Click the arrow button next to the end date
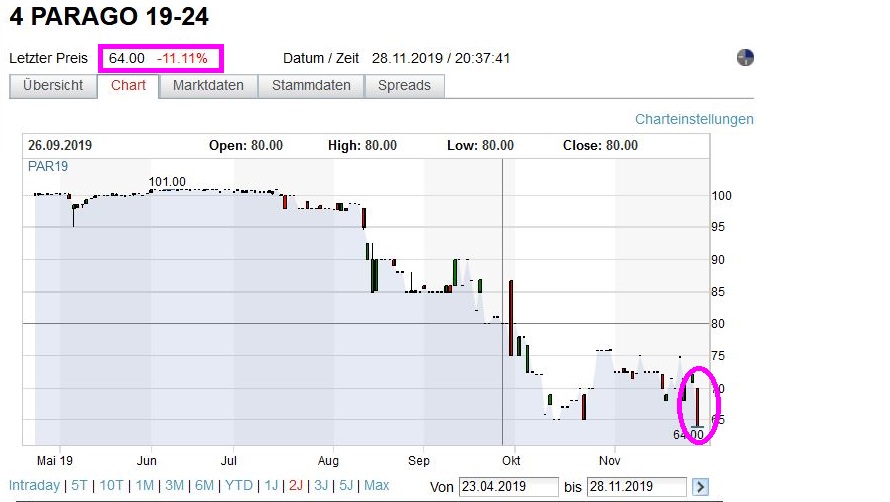Viewport: 890px width, 502px height. coord(701,487)
